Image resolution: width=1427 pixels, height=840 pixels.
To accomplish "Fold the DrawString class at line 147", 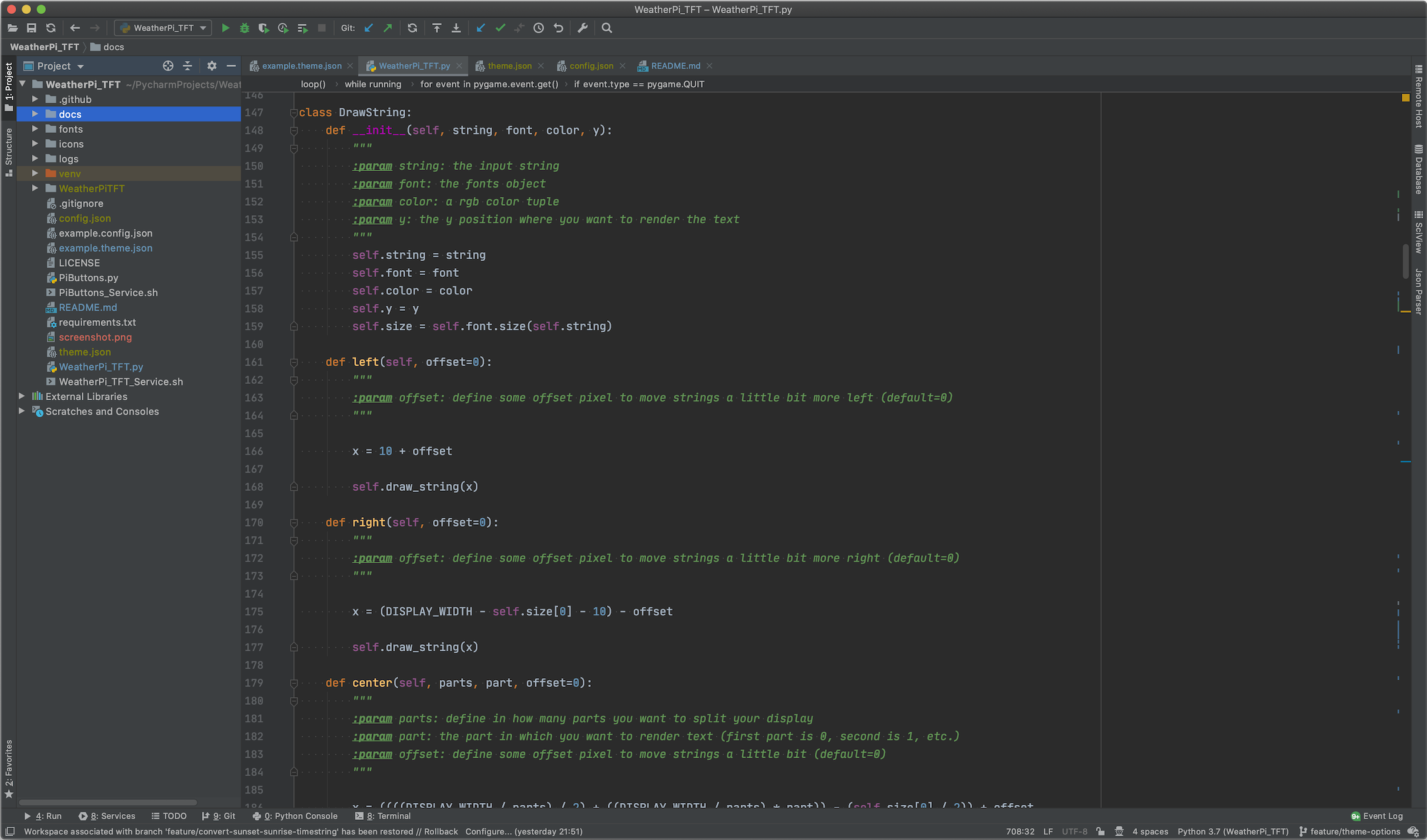I will click(294, 113).
